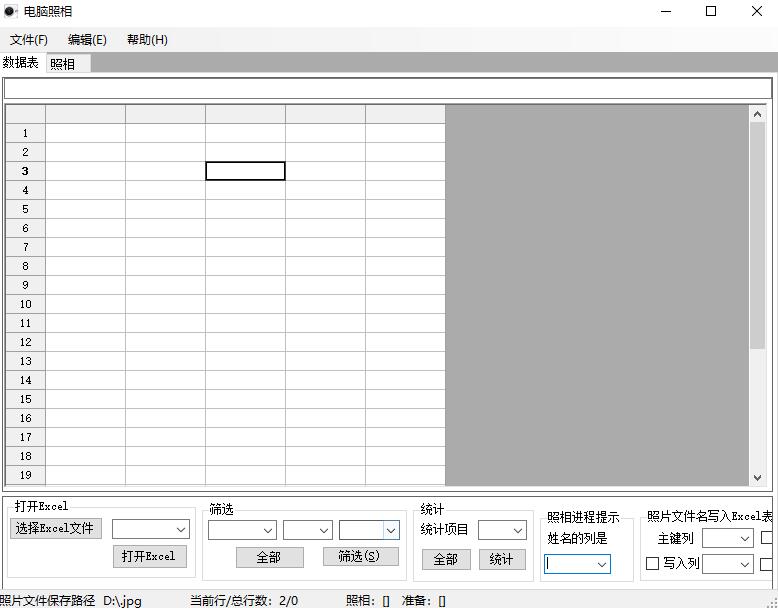The width and height of the screenshot is (778, 608).
Task: Open the 编辑(E) menu
Action: (87, 40)
